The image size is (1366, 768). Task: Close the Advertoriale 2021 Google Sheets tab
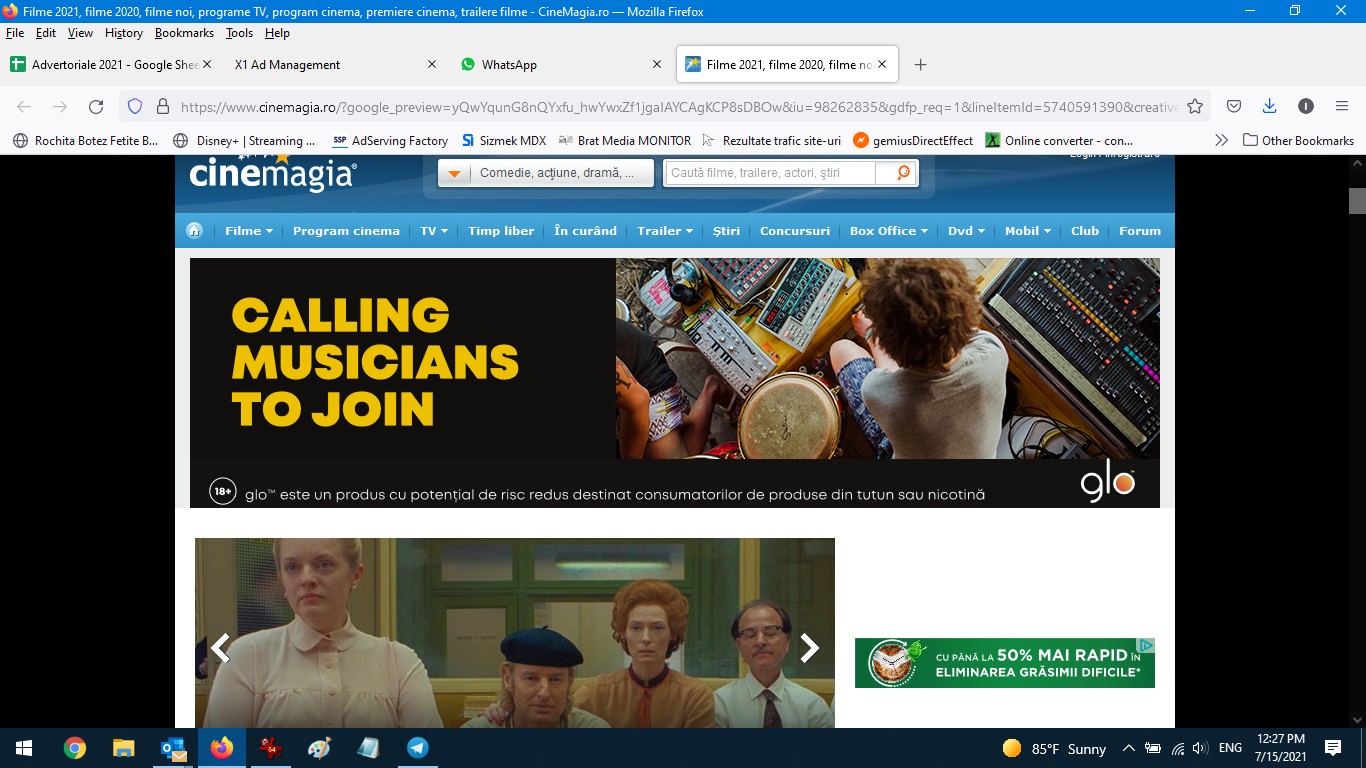[206, 64]
